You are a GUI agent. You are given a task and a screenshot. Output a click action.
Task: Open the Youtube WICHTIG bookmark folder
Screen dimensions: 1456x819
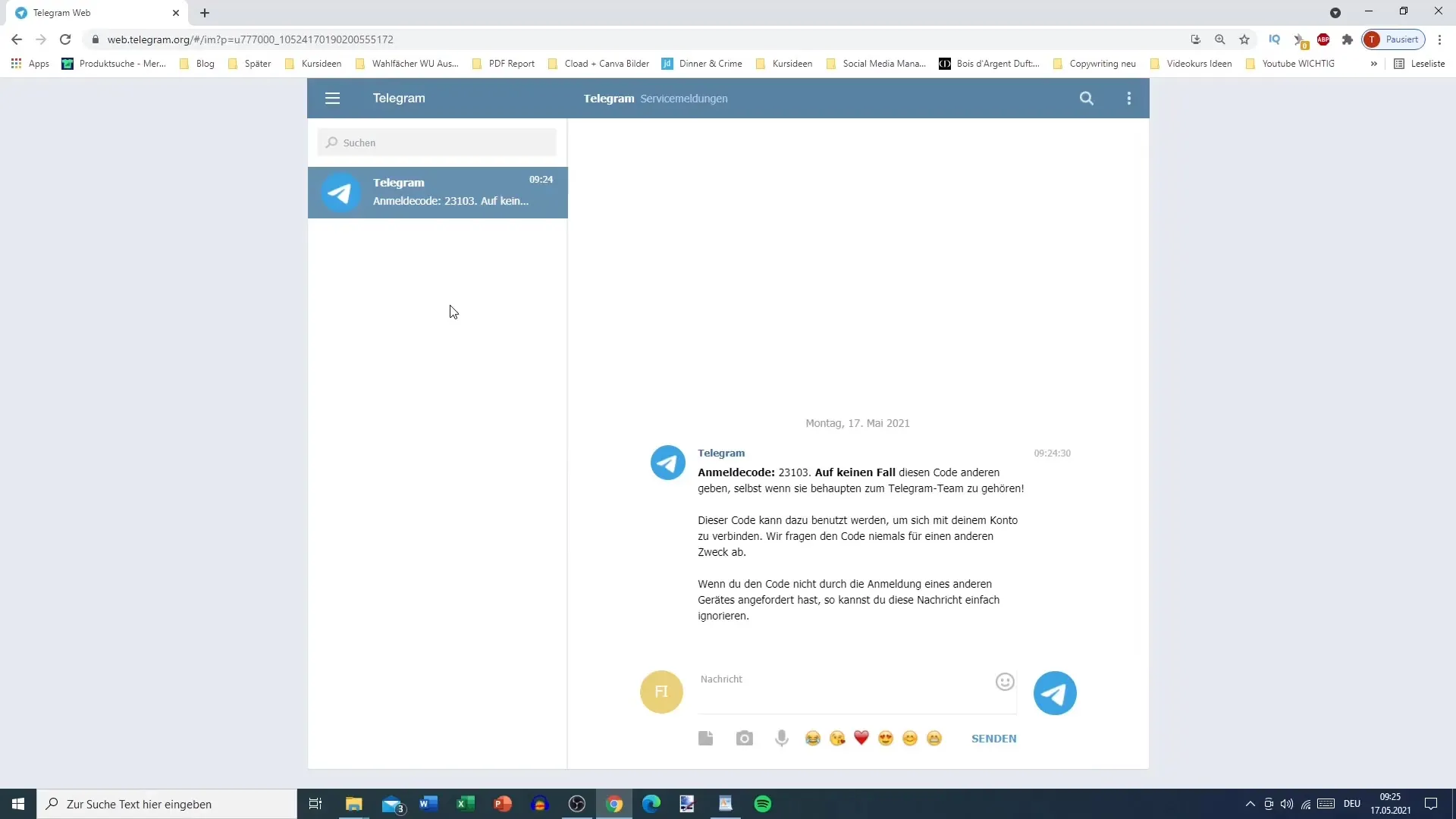(x=1291, y=64)
